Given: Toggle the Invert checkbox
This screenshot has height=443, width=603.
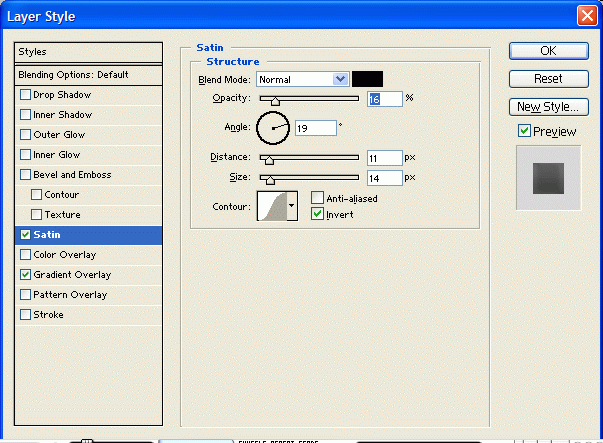Looking at the screenshot, I should pos(318,214).
